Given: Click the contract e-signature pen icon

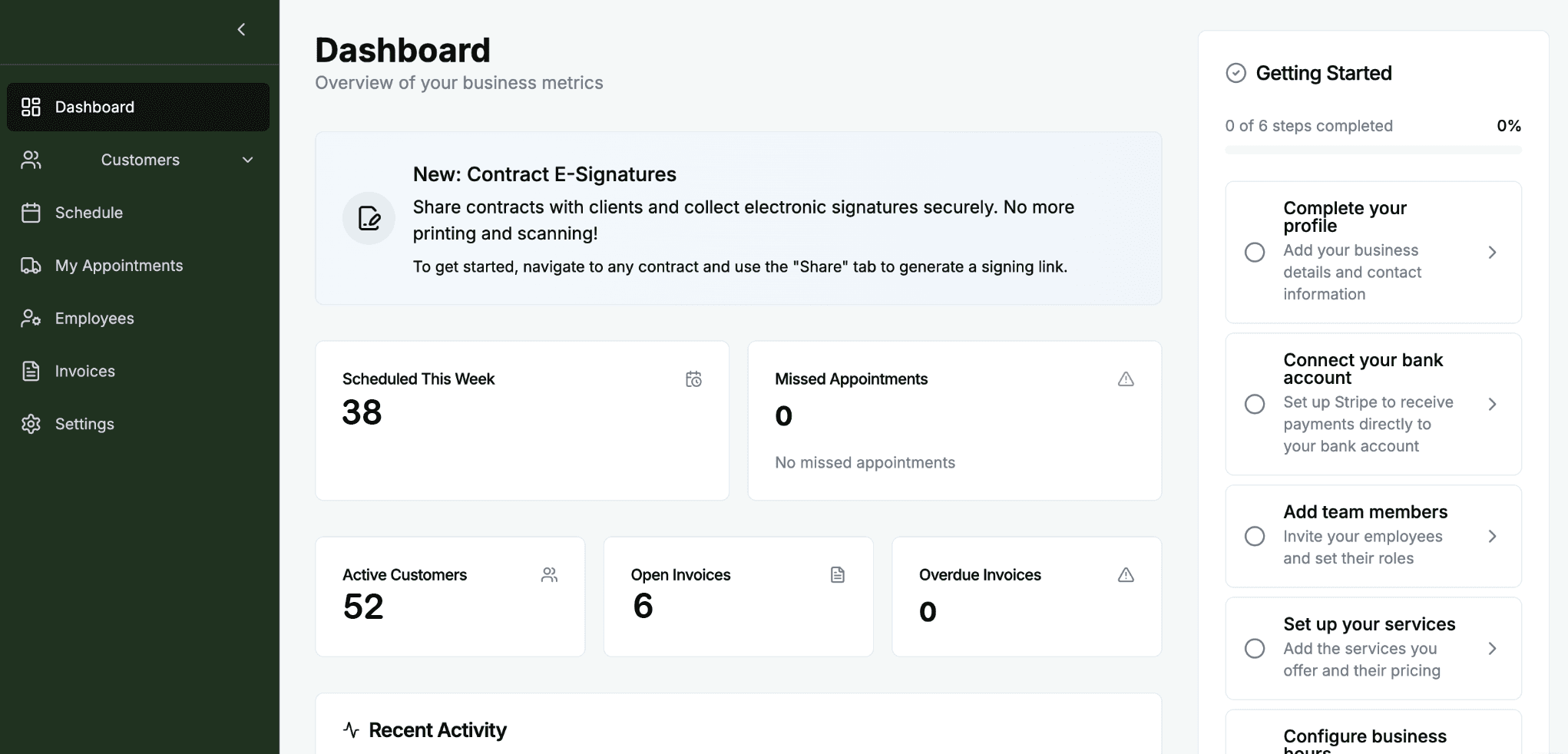Looking at the screenshot, I should (369, 219).
